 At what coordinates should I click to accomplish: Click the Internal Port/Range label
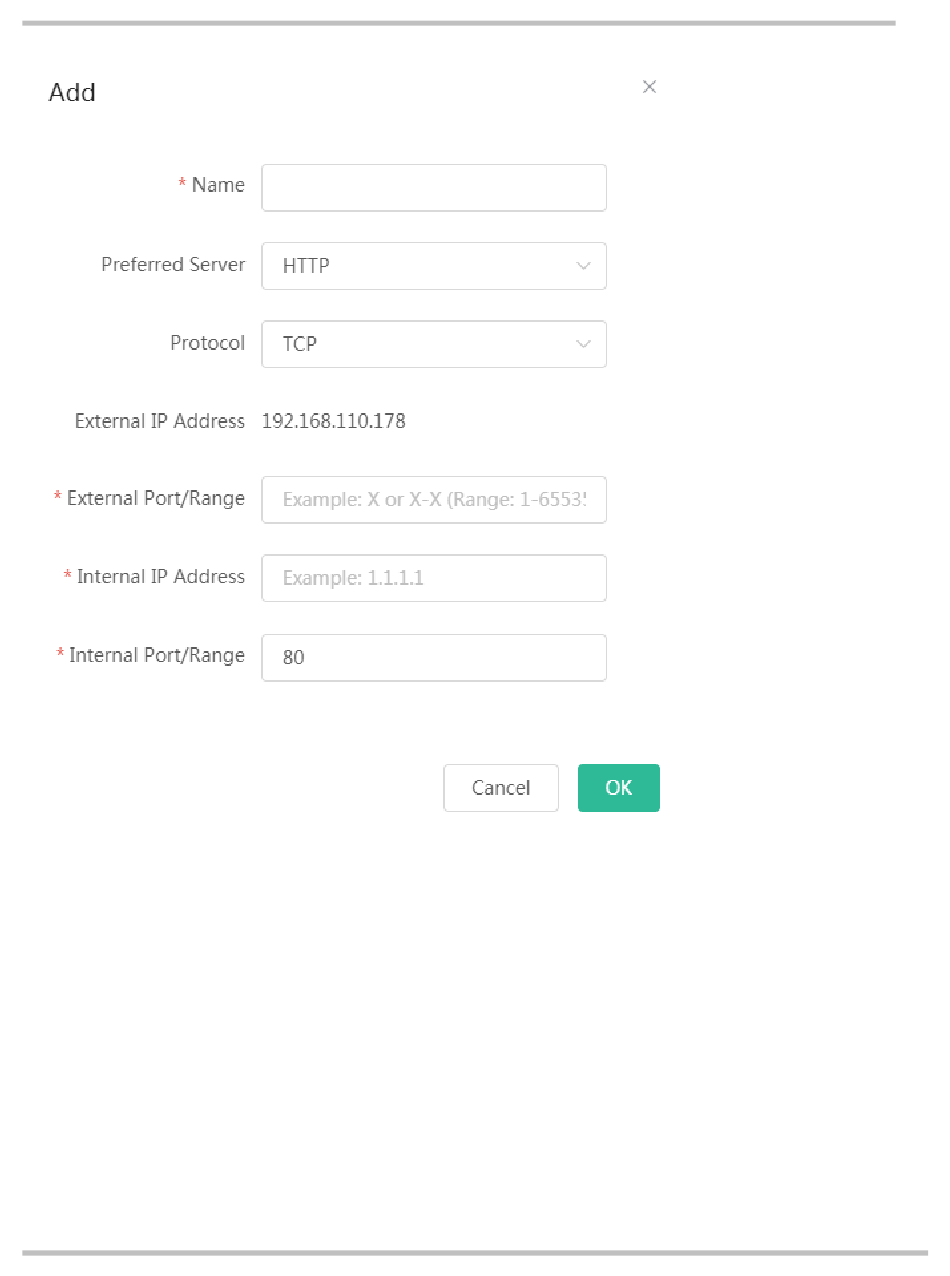pyautogui.click(x=157, y=655)
